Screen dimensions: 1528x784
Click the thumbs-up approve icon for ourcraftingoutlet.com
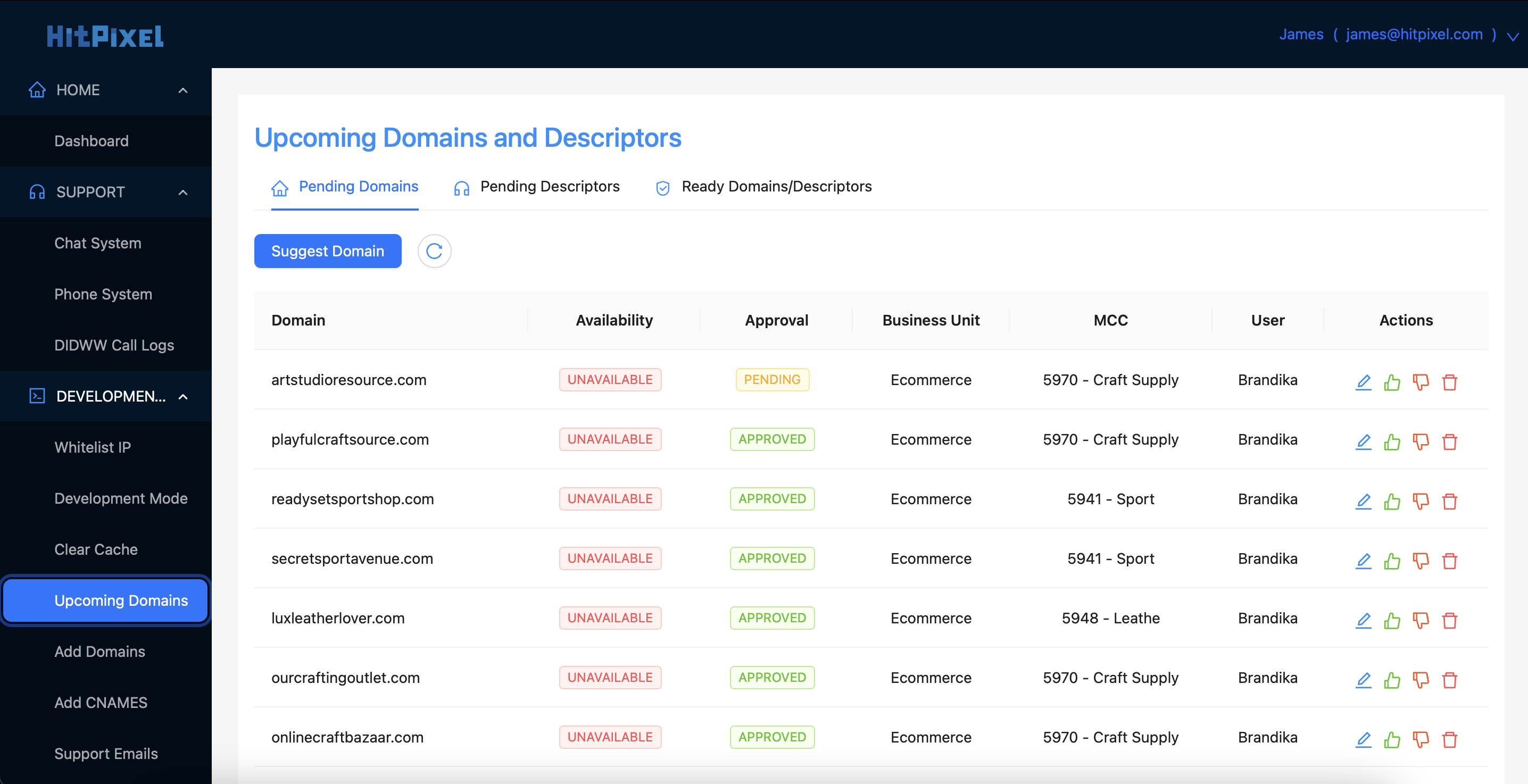point(1393,678)
